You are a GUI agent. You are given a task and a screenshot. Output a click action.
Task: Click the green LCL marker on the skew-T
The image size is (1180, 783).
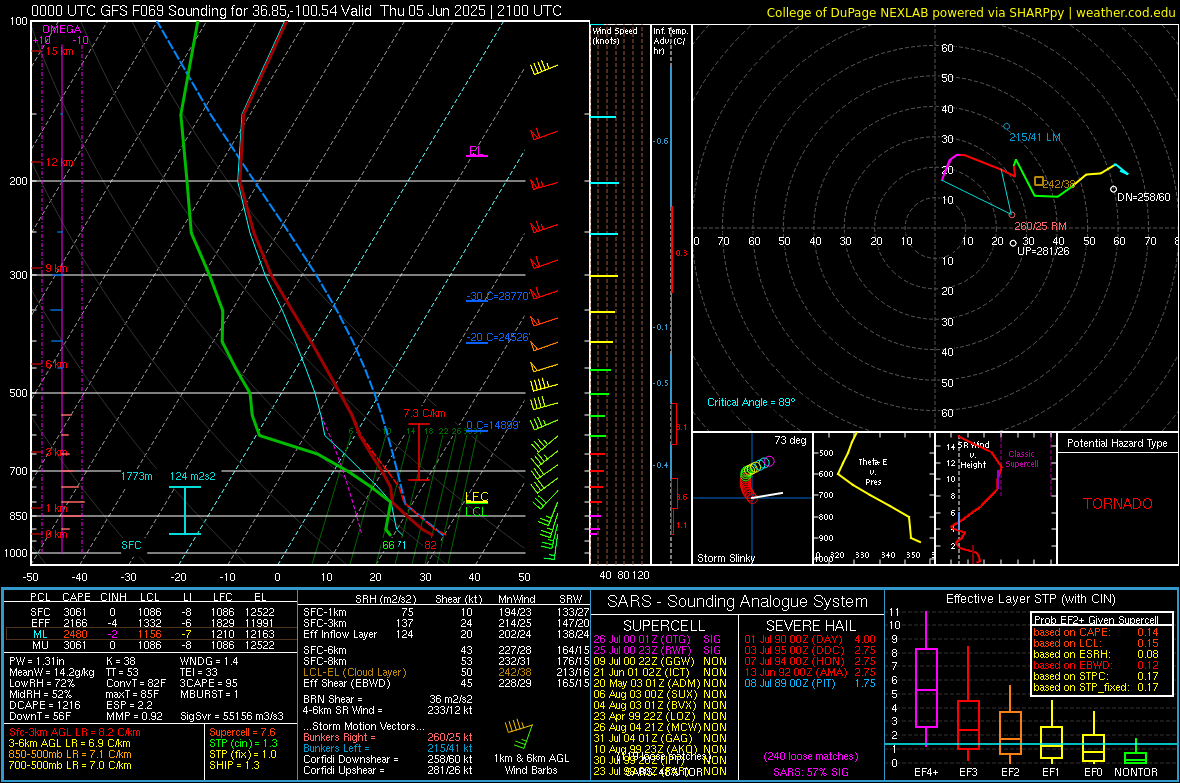click(475, 511)
